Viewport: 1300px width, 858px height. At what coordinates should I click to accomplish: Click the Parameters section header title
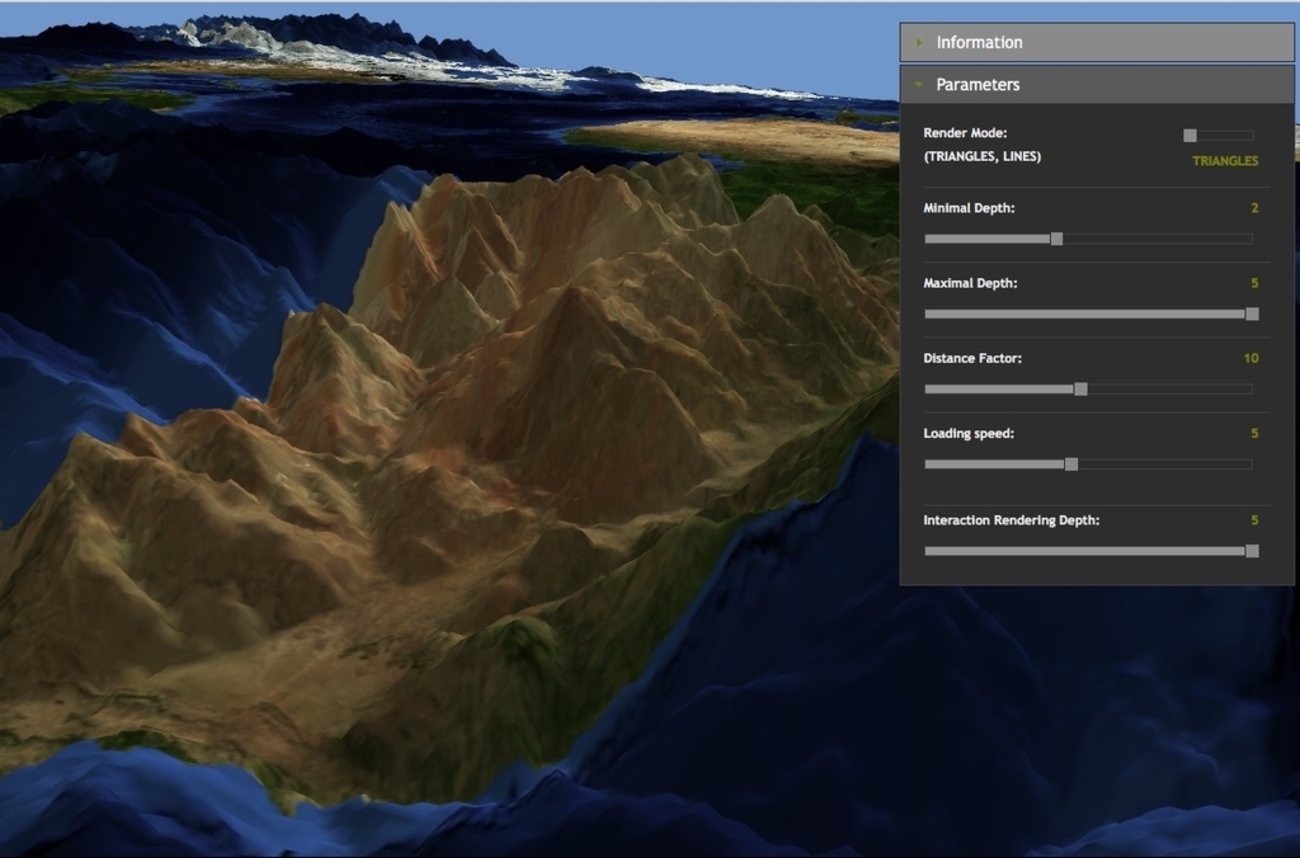click(977, 85)
